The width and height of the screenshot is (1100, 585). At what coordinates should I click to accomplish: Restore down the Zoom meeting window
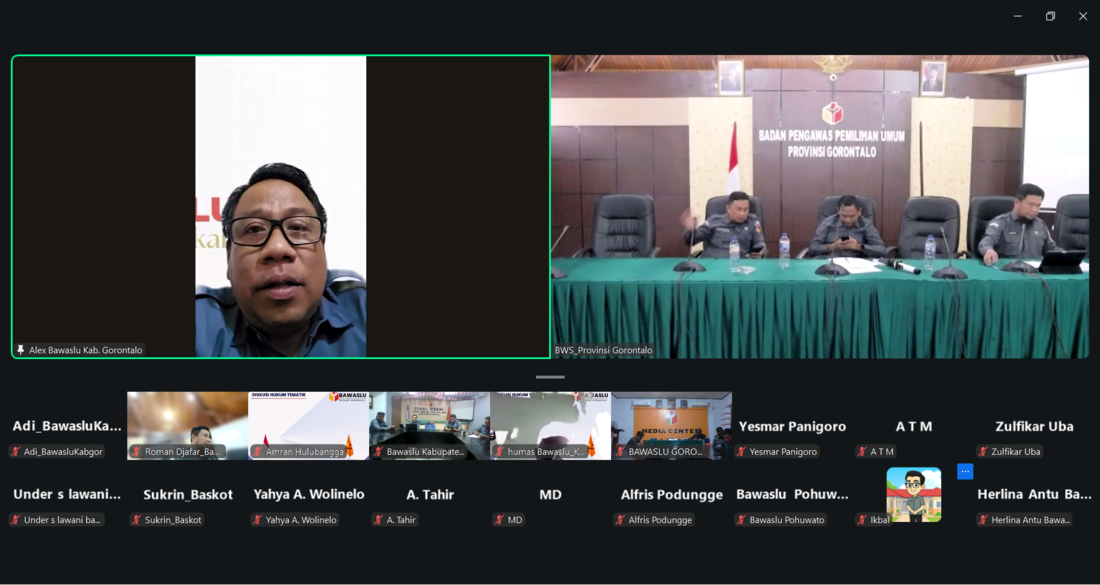pyautogui.click(x=1050, y=16)
